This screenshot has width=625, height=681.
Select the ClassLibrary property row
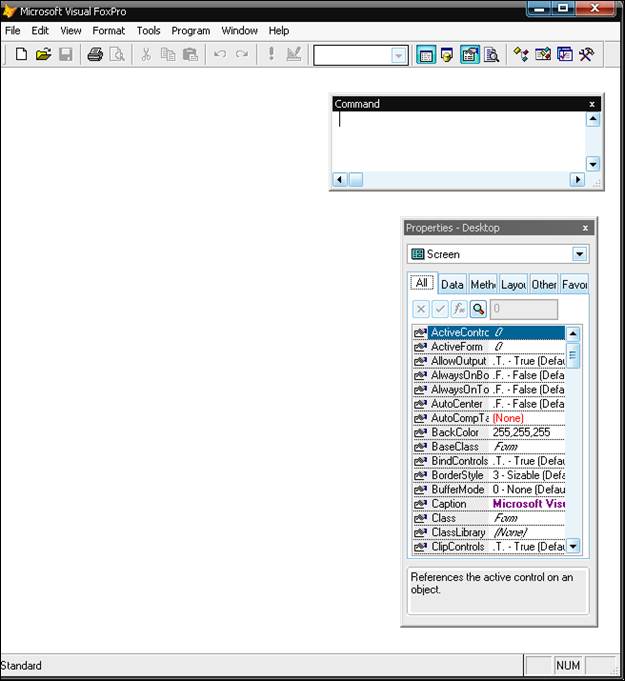point(489,532)
